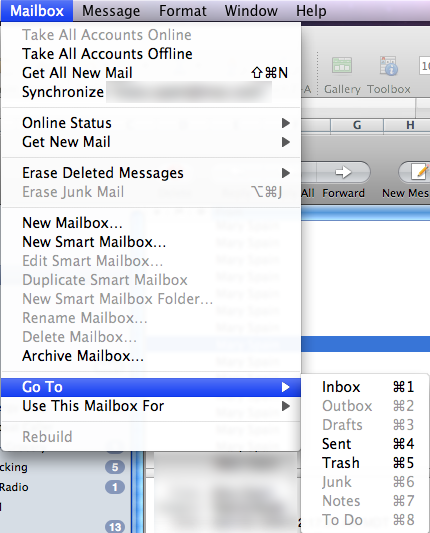Click the greyed Edit Smart Mailbox… item
This screenshot has width=430, height=533.
(151, 261)
